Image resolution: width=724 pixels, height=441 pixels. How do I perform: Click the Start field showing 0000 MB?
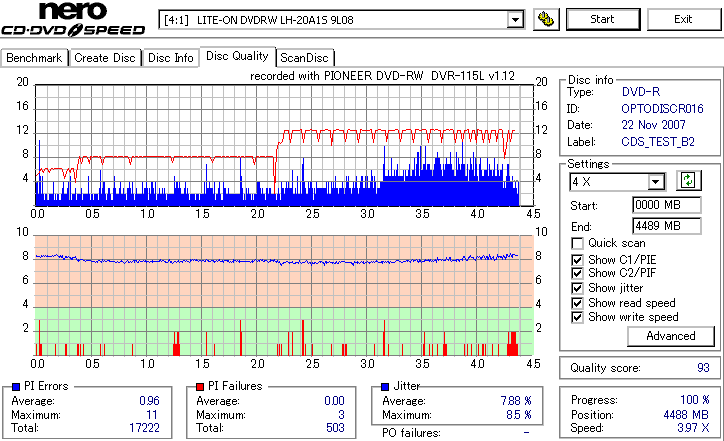tap(666, 205)
